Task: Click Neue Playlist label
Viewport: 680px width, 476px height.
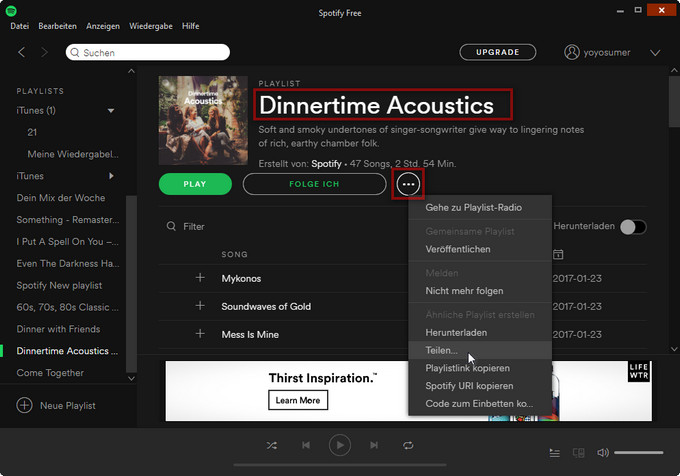Action: click(x=68, y=406)
